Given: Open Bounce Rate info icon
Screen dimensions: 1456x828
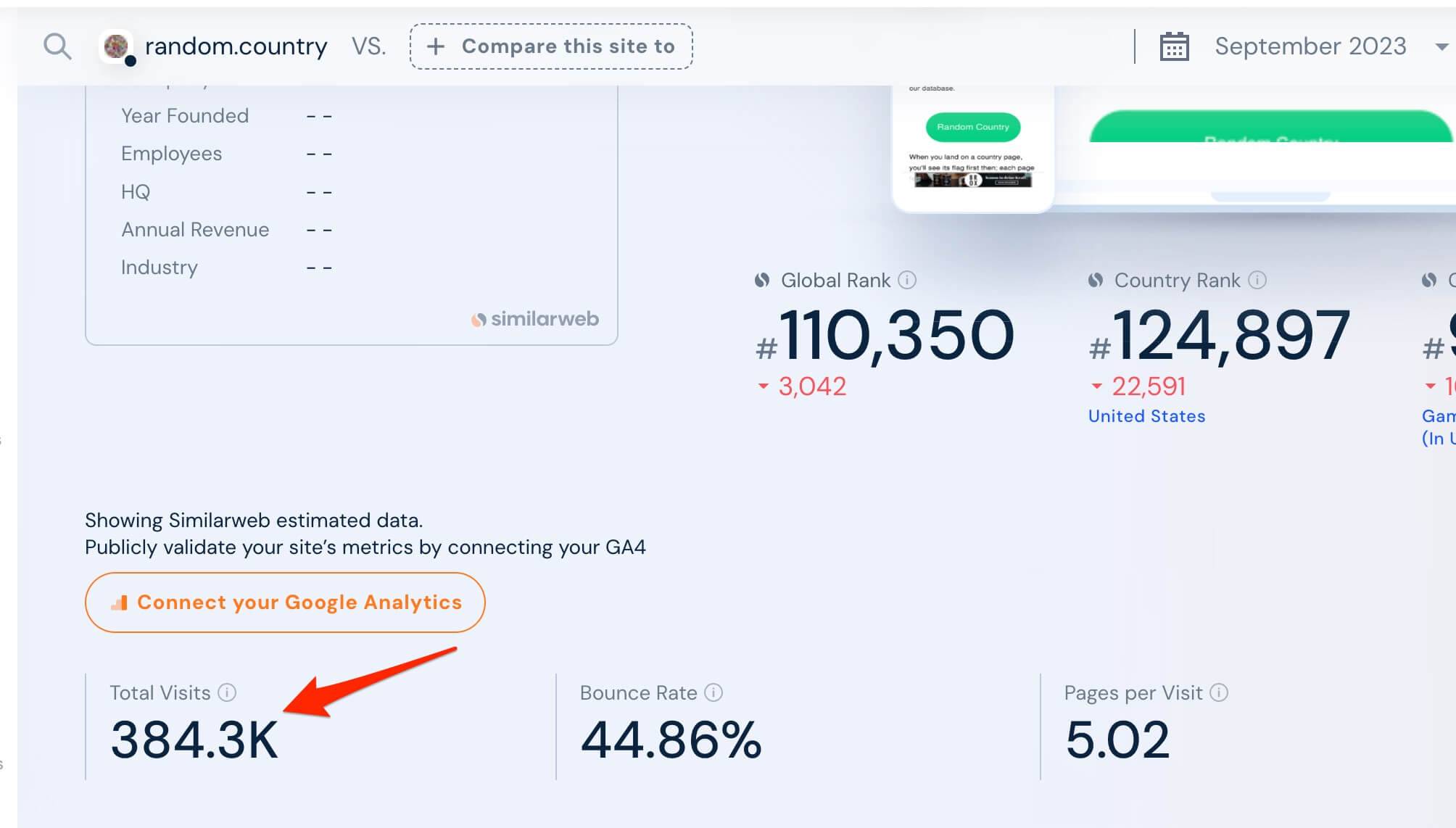Looking at the screenshot, I should click(x=713, y=692).
